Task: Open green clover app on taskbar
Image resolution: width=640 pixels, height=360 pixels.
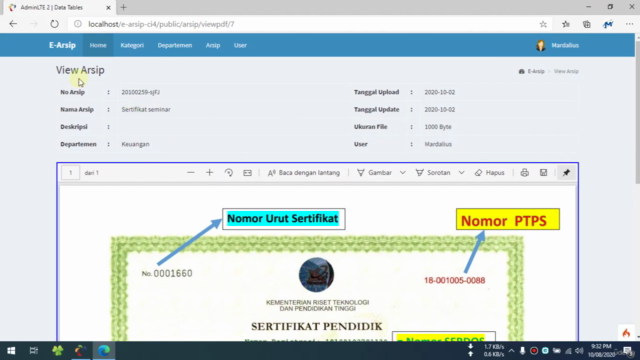Action: point(58,351)
